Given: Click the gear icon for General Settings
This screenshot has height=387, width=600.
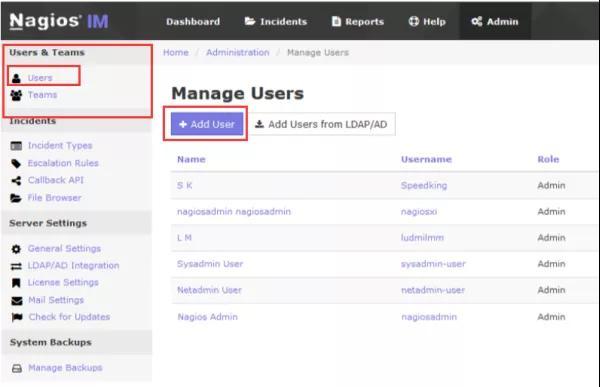Looking at the screenshot, I should point(16,249).
